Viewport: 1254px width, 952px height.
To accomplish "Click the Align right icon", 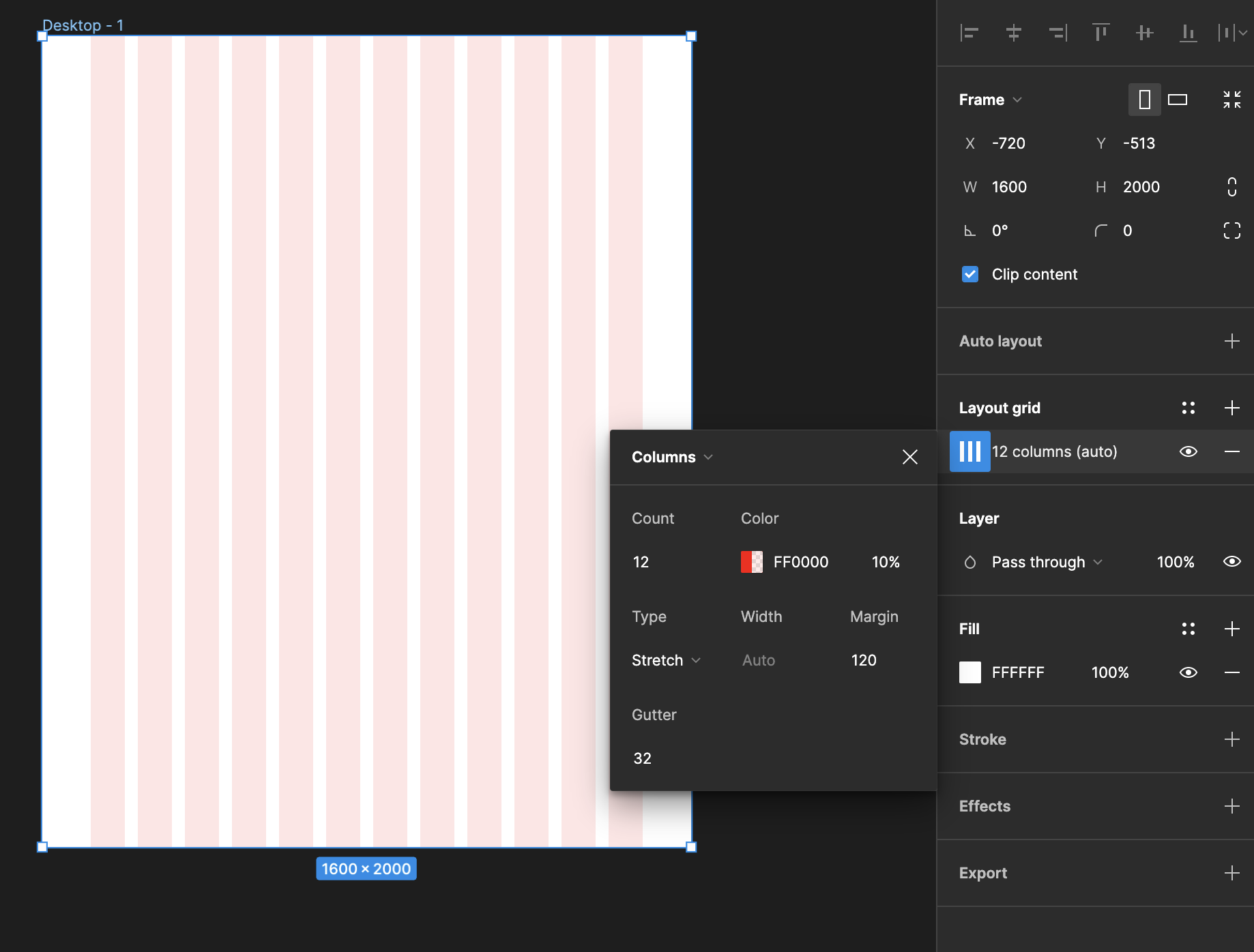I will pos(1058,32).
